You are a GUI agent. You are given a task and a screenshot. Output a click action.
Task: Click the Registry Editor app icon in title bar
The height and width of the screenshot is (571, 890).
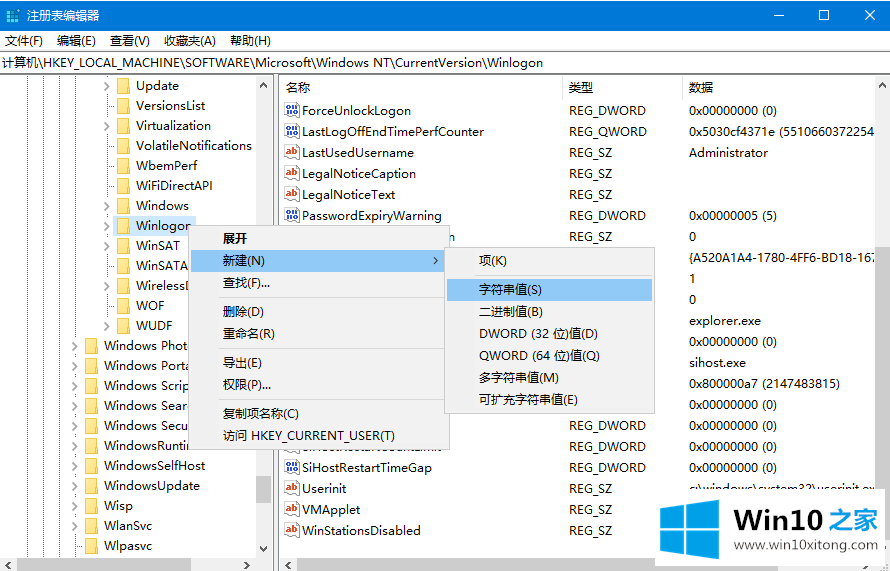(12, 15)
